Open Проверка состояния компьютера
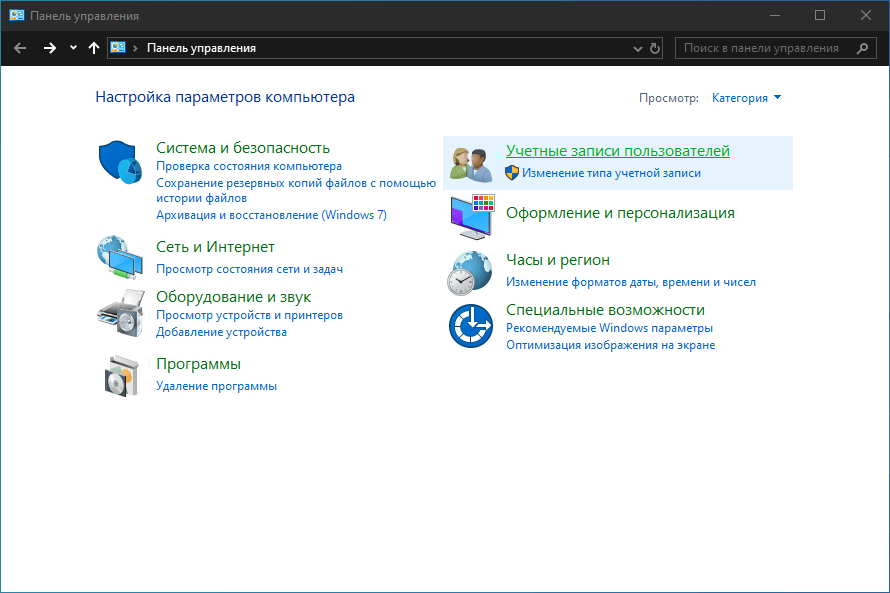 249,166
